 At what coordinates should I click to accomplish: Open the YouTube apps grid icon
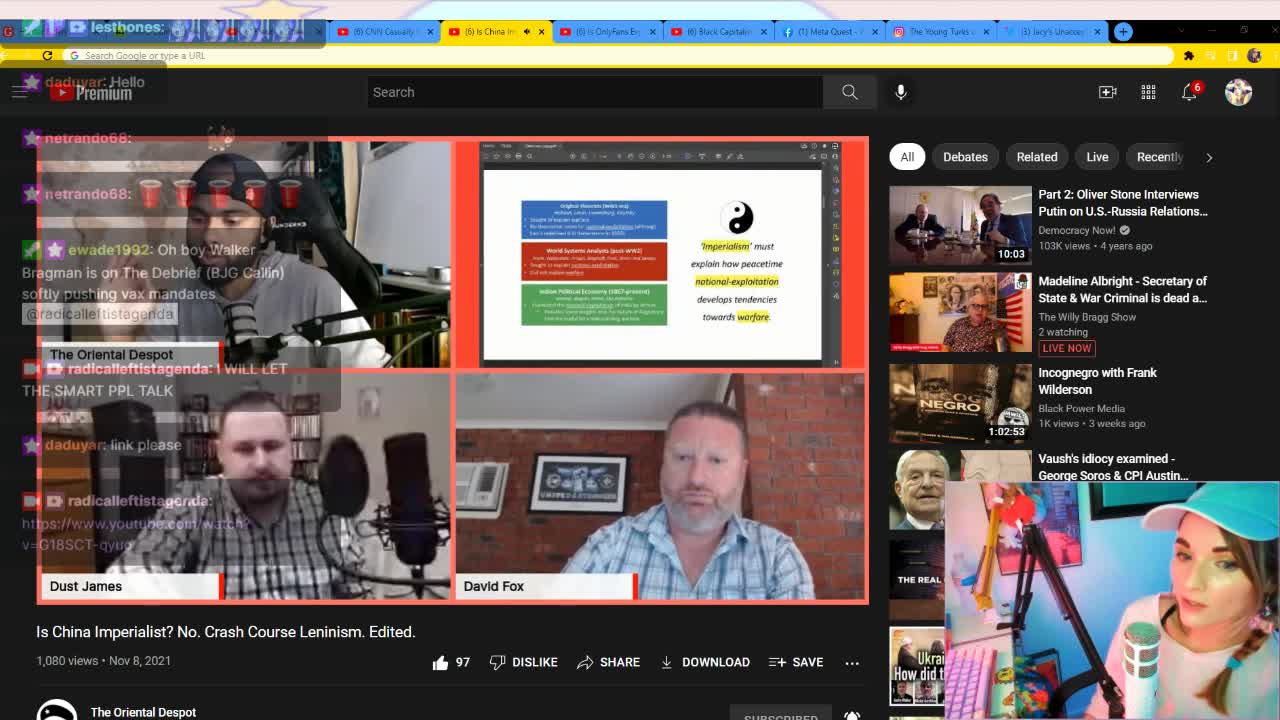[1148, 92]
